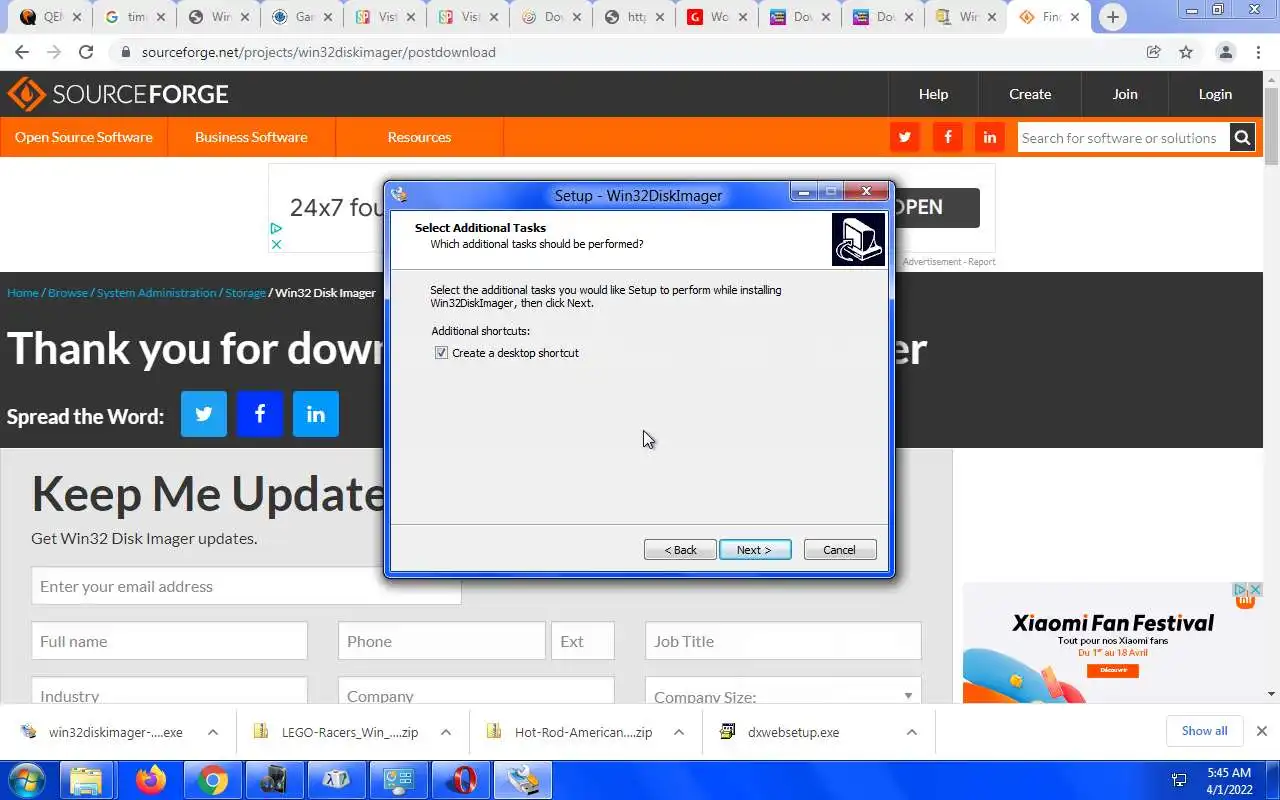Click the Job Title field
1280x800 pixels.
point(783,641)
